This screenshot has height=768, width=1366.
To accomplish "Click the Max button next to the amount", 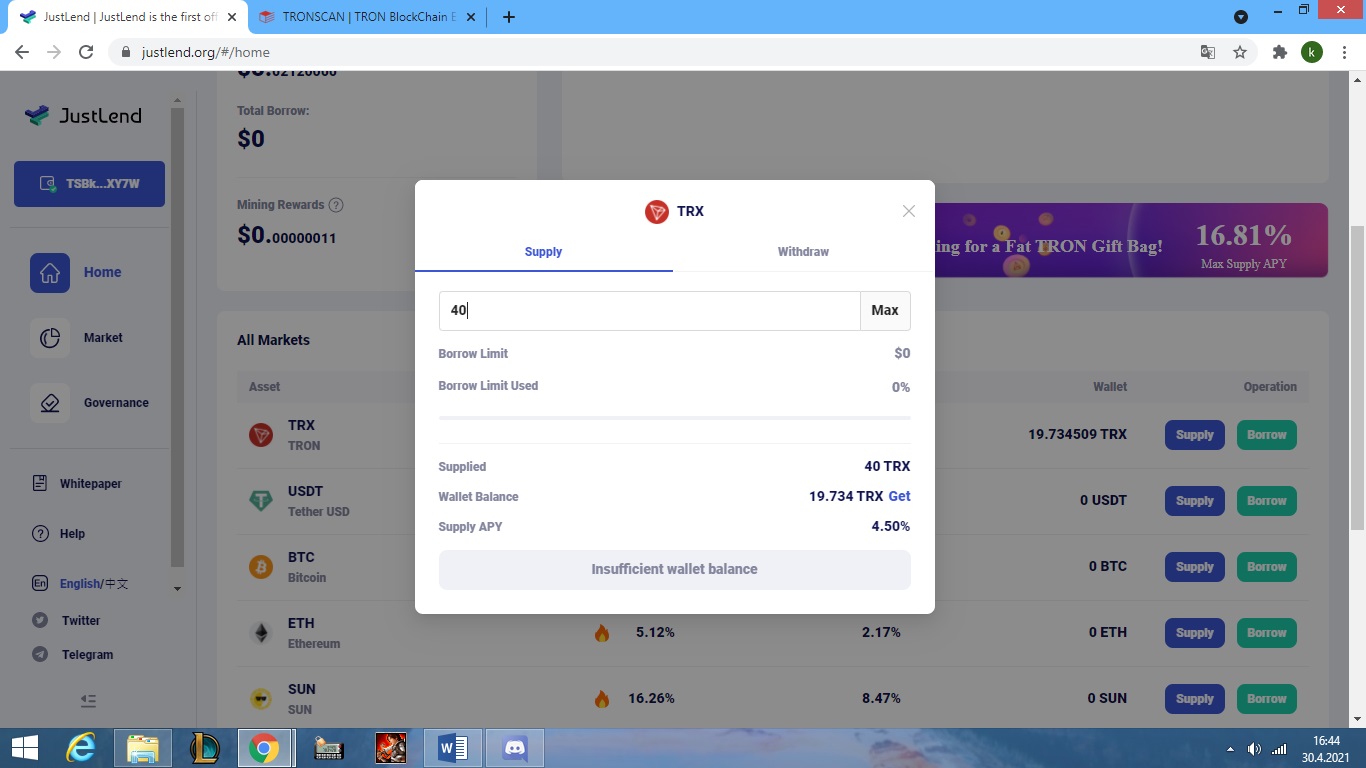I will [x=885, y=311].
